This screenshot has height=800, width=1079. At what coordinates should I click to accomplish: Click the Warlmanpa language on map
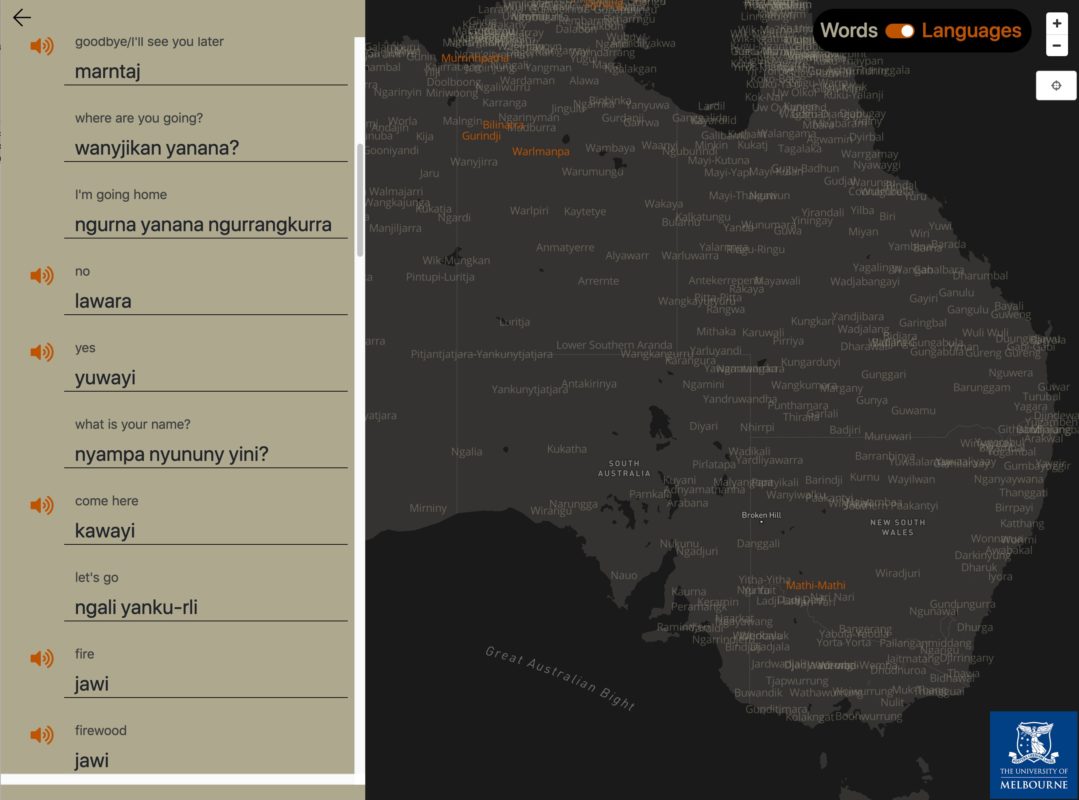click(540, 152)
